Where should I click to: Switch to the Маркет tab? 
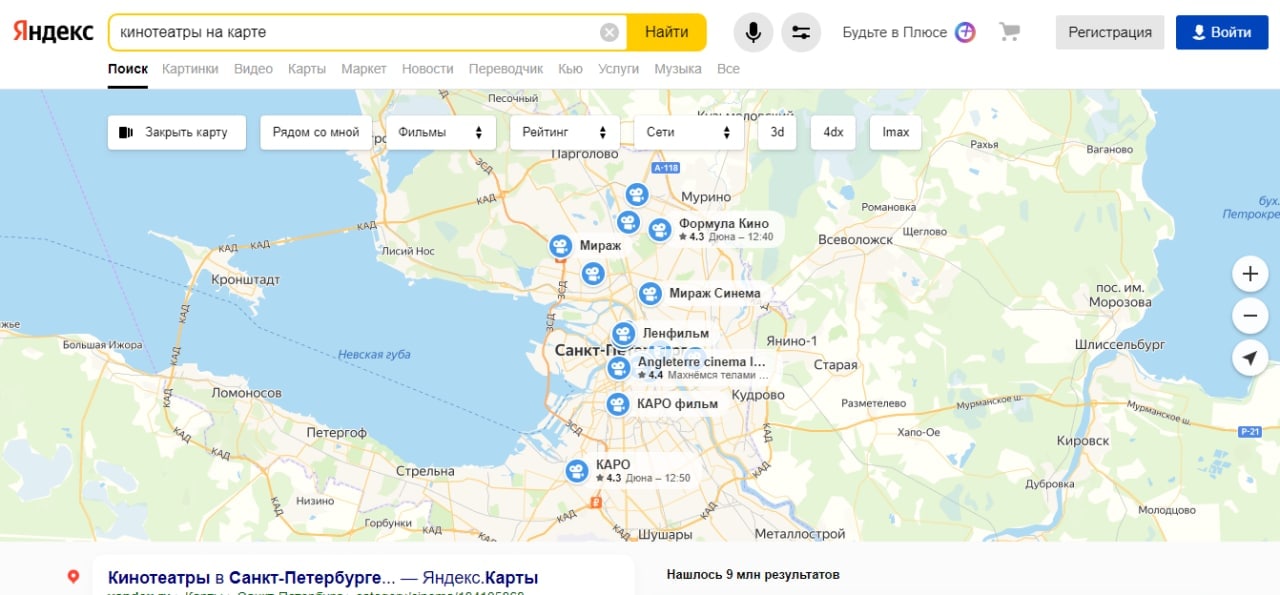[364, 69]
